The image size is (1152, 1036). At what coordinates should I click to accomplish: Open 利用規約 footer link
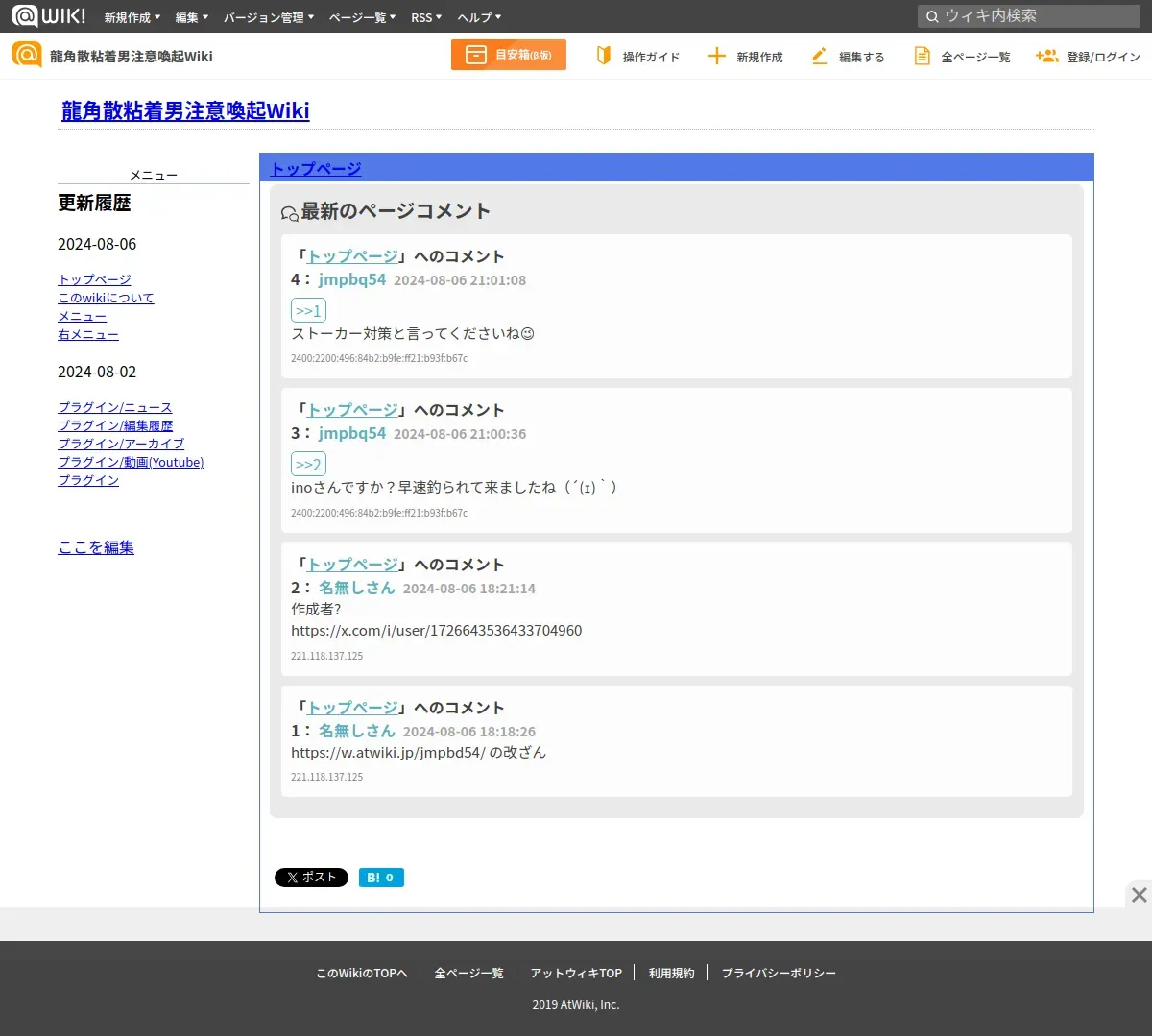(671, 973)
